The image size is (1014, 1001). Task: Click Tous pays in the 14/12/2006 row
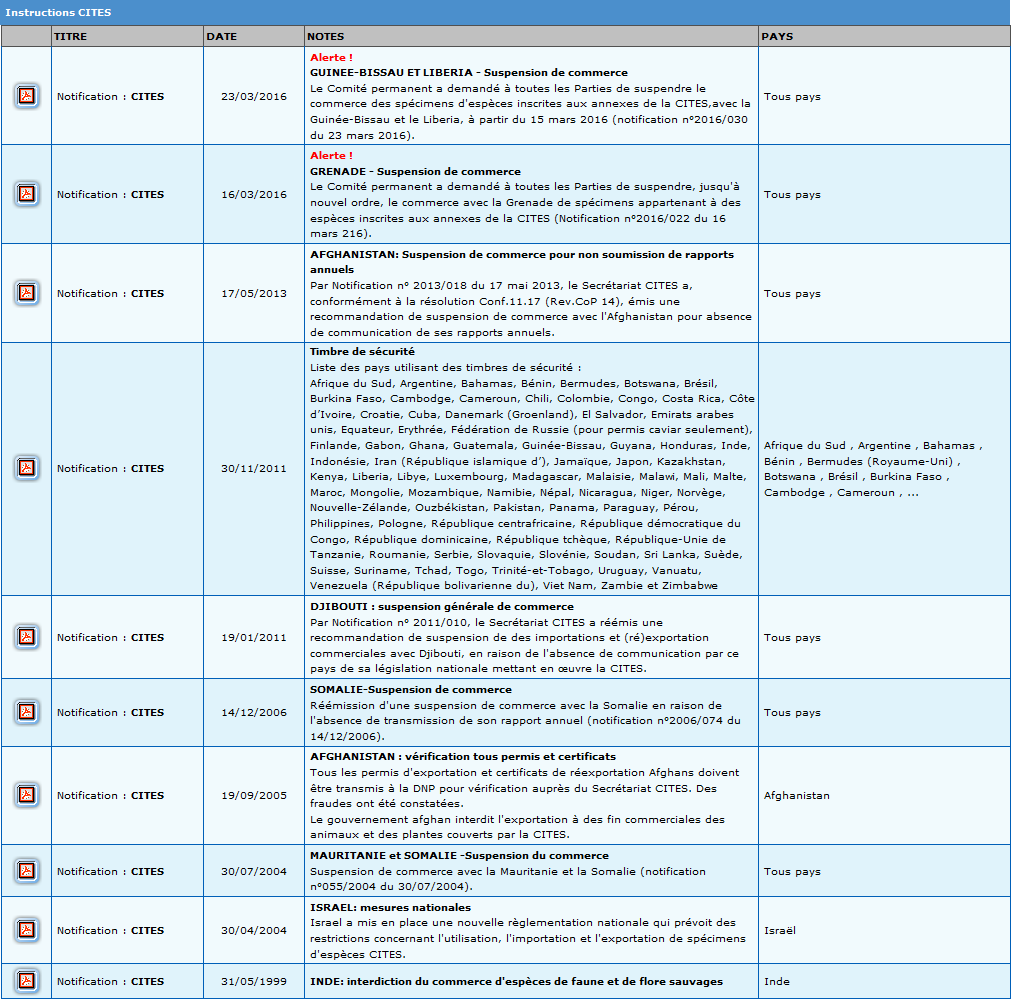pos(792,713)
